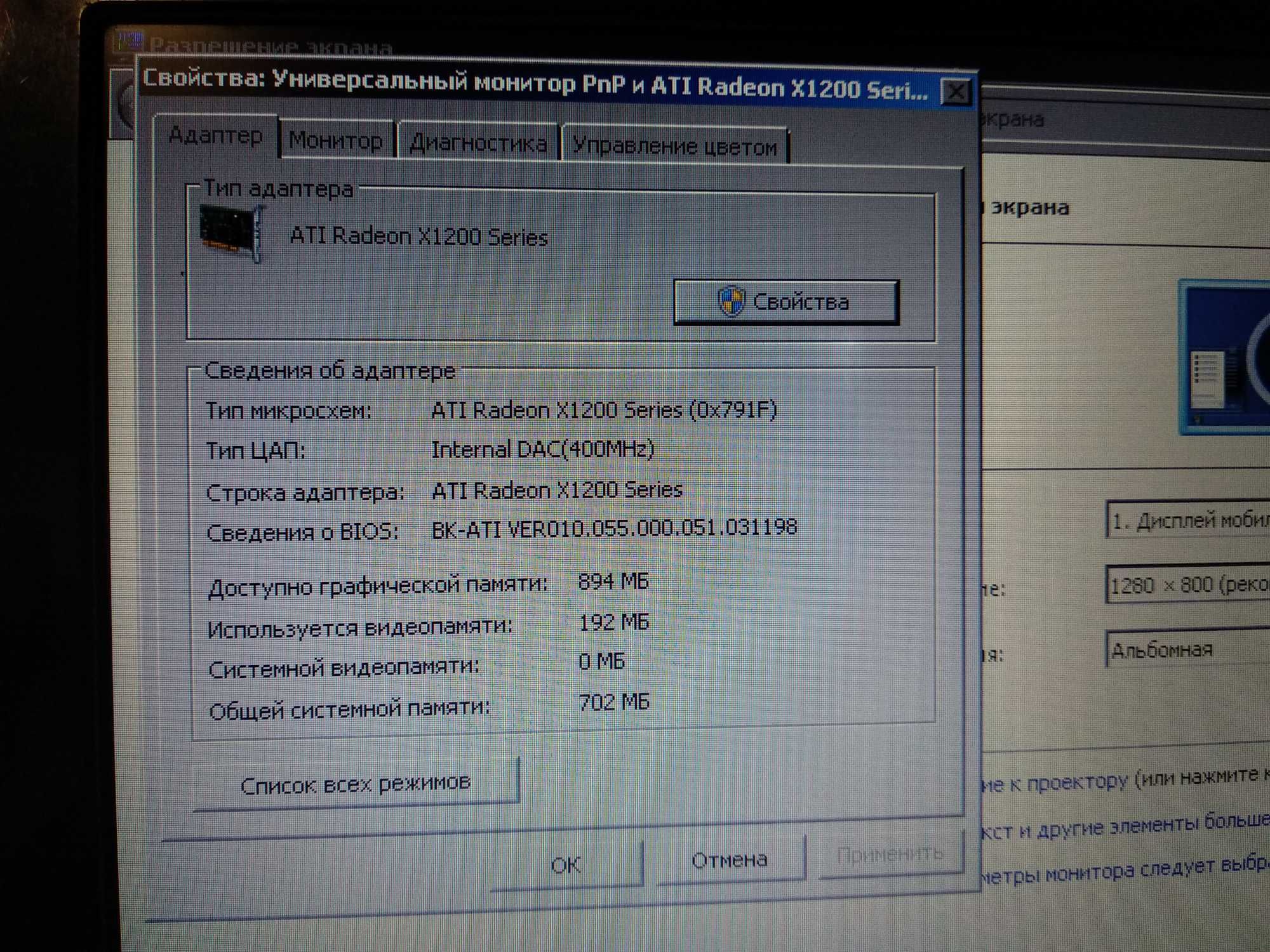Select the 894 МБ available graphics memory value

coord(613,581)
